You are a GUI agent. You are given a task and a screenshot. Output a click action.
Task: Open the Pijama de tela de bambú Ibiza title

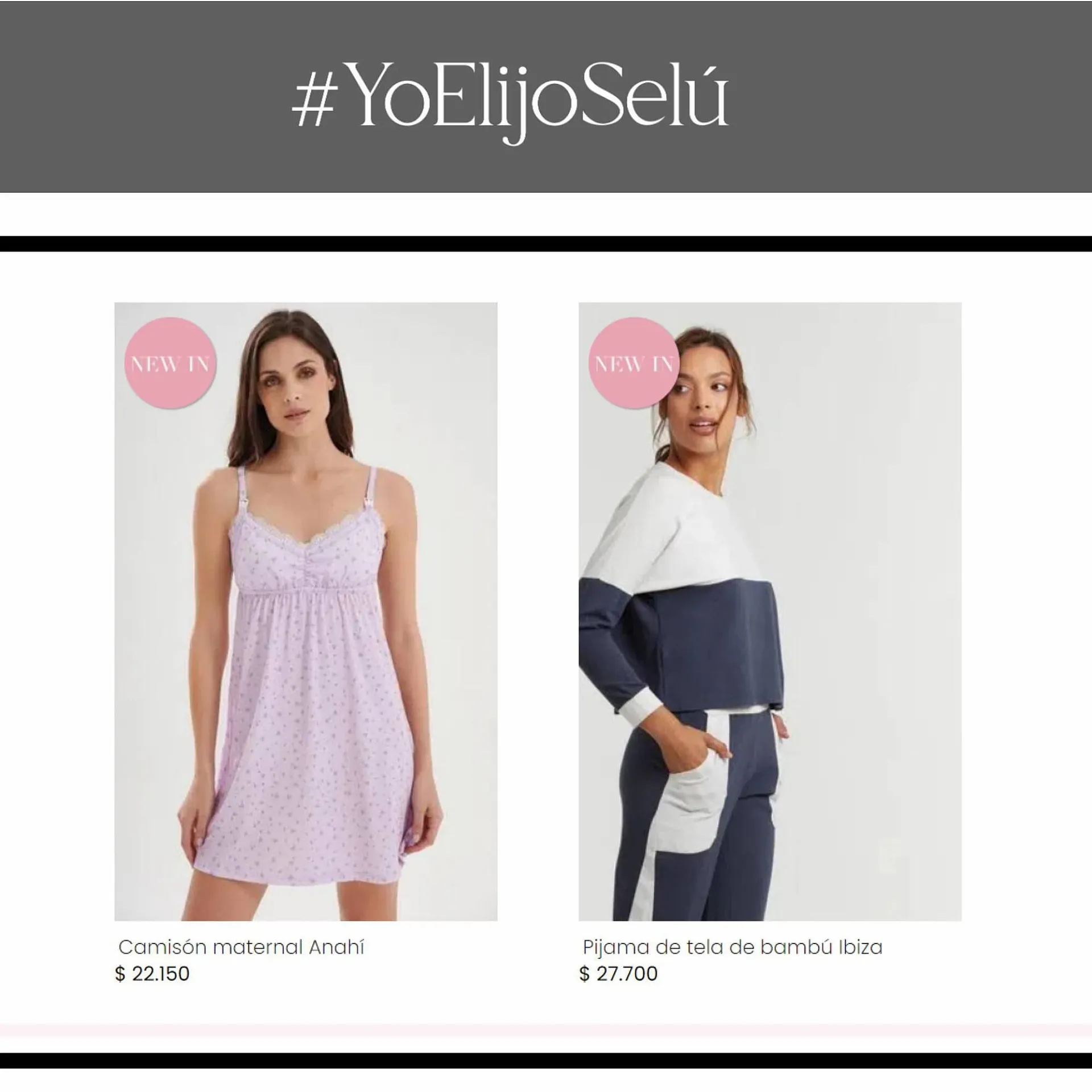pos(733,947)
